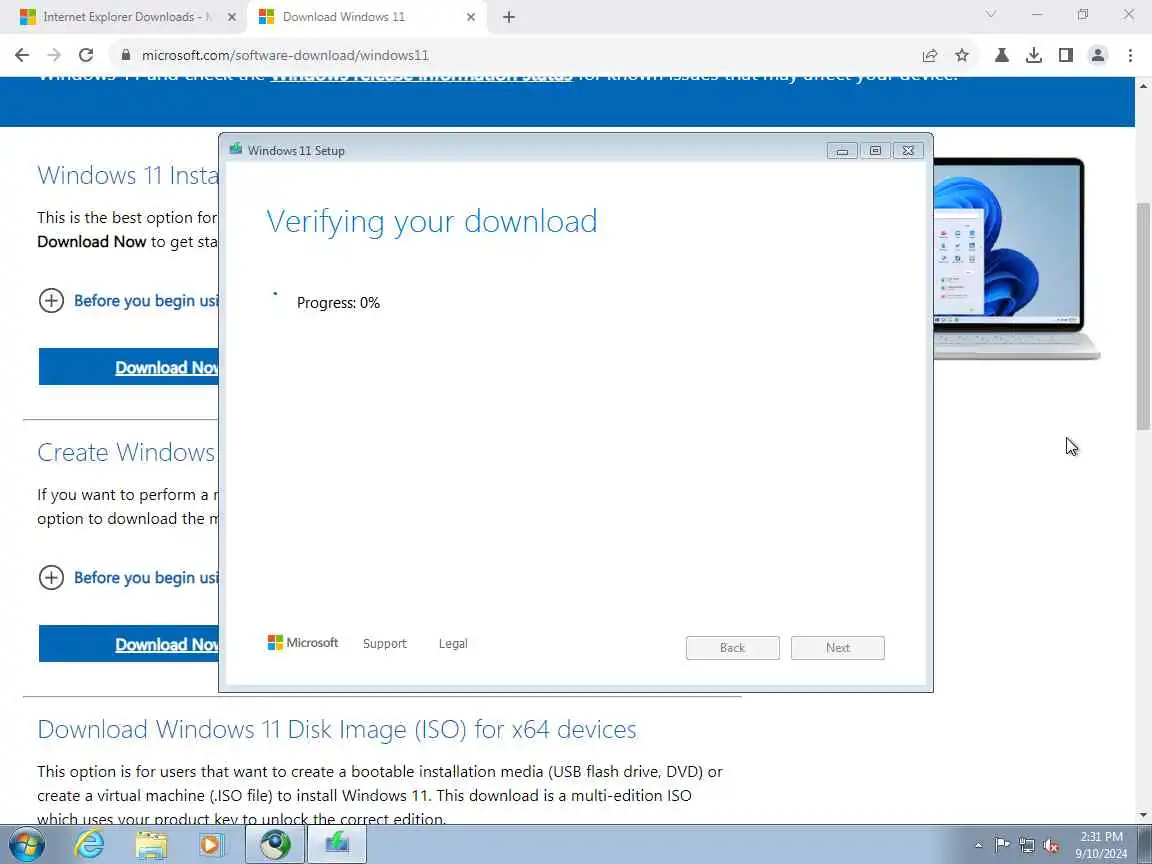This screenshot has width=1152, height=864.
Task: Bookmark this page with the star icon
Action: (962, 55)
